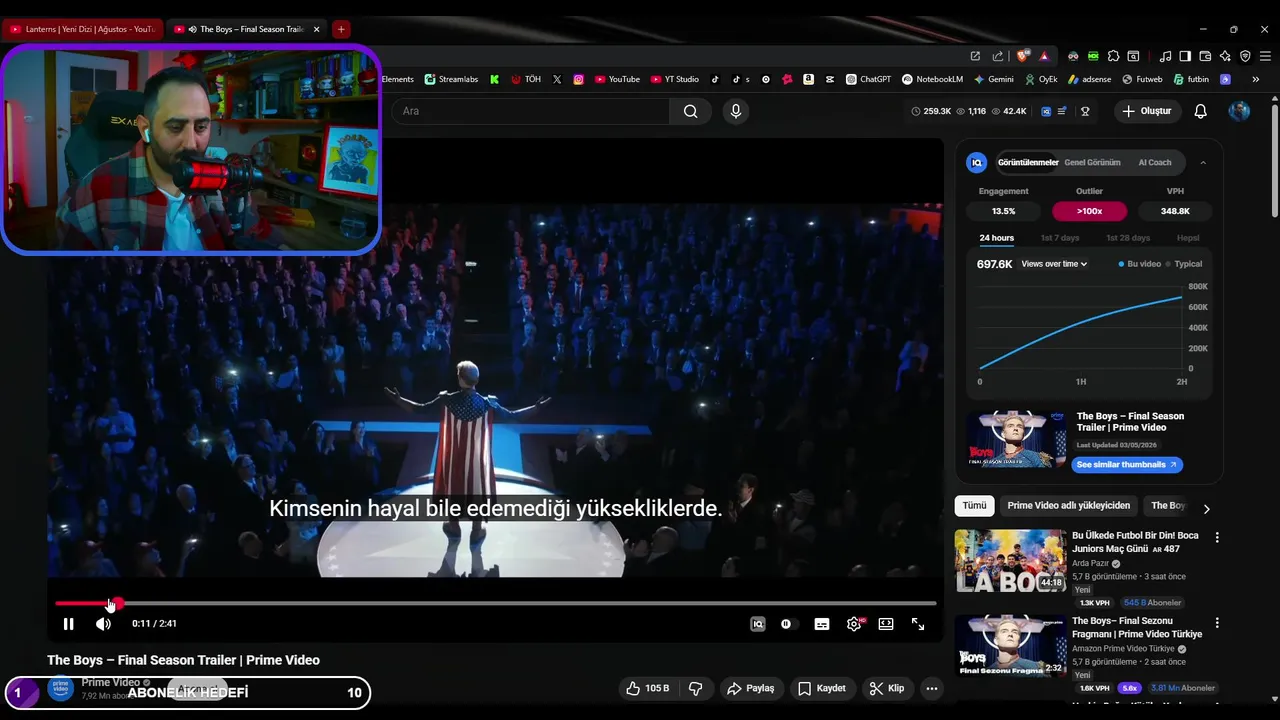Image resolution: width=1280 pixels, height=720 pixels.
Task: Open the player settings gear
Action: (854, 624)
